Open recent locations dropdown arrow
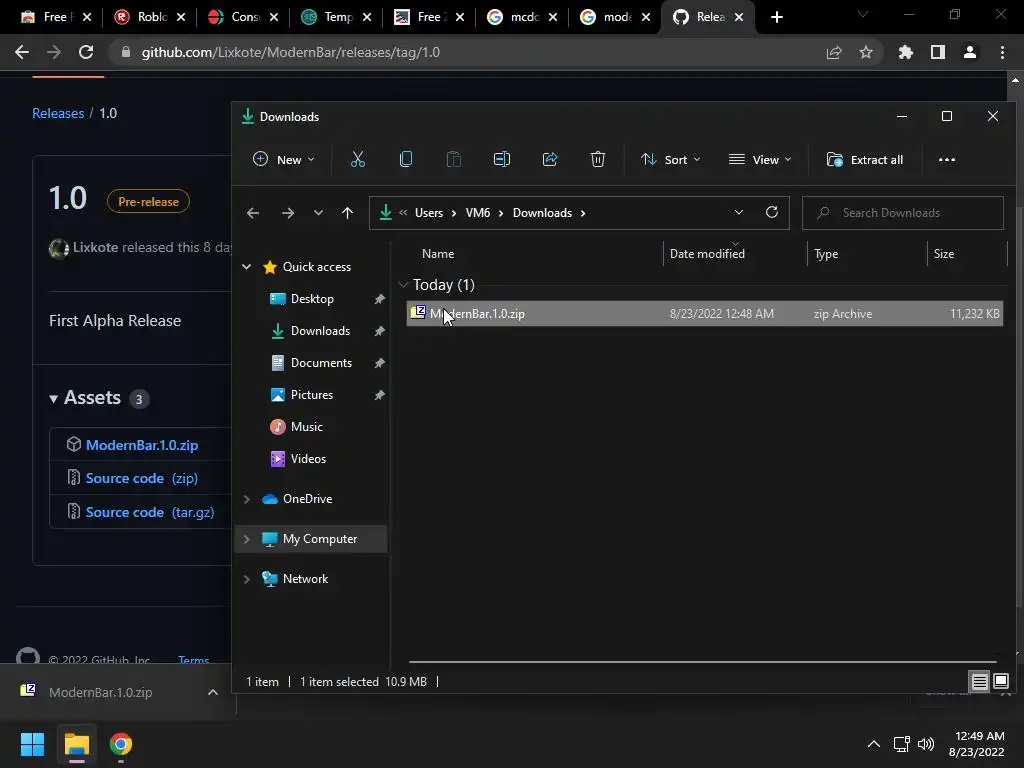 tap(318, 213)
